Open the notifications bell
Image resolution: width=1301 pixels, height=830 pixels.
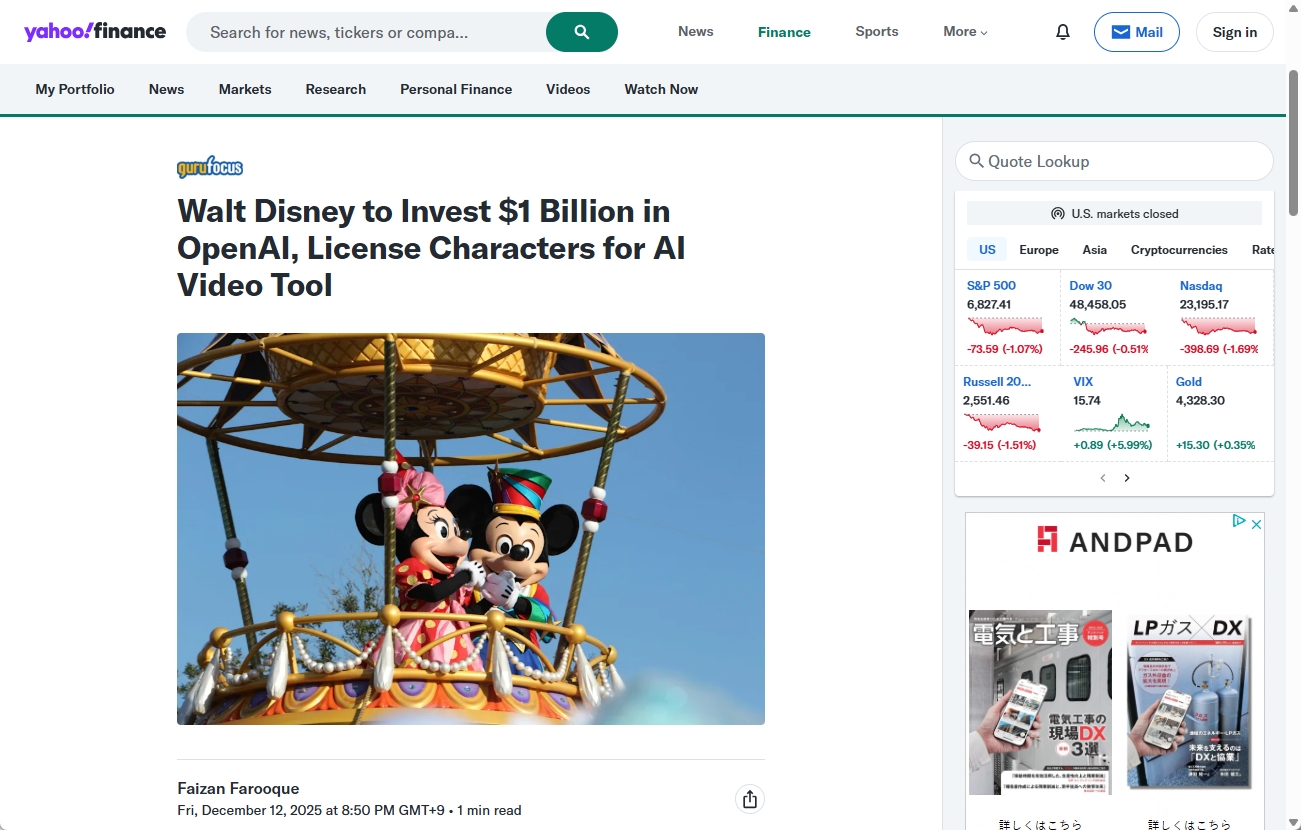tap(1063, 32)
